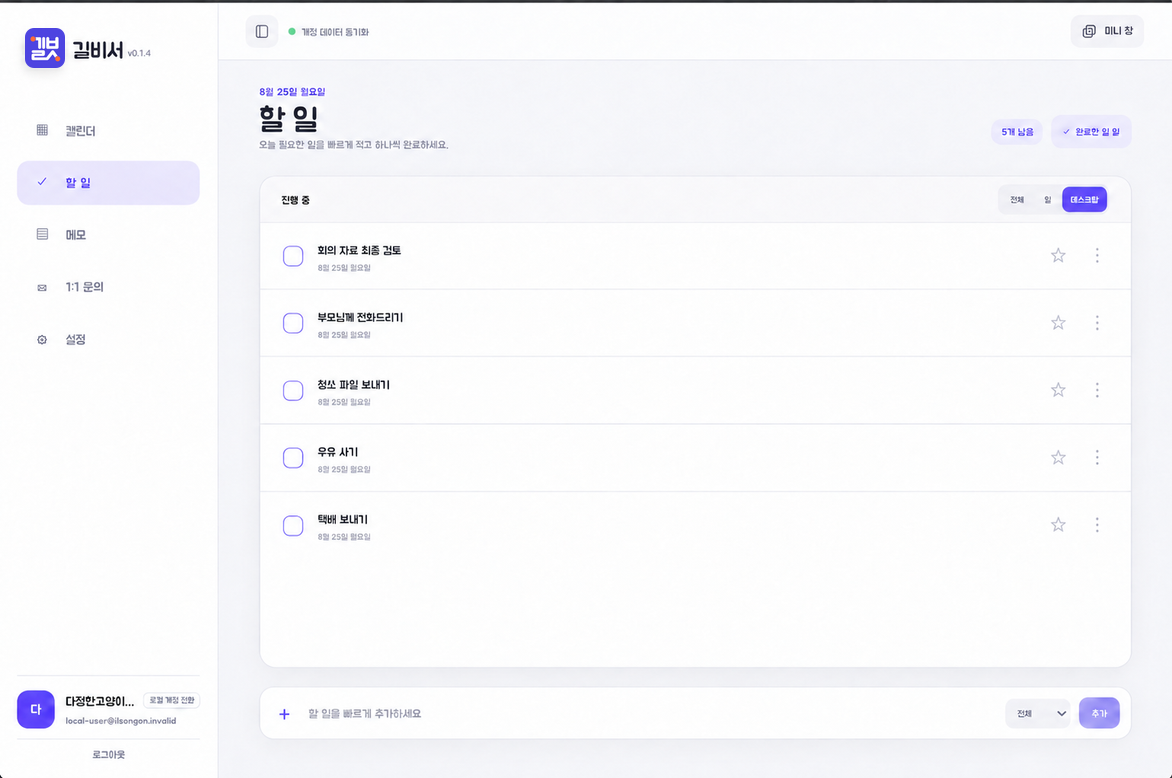The image size is (1172, 778).
Task: Collapse the sidebar with the panel toggle icon
Action: pyautogui.click(x=262, y=31)
